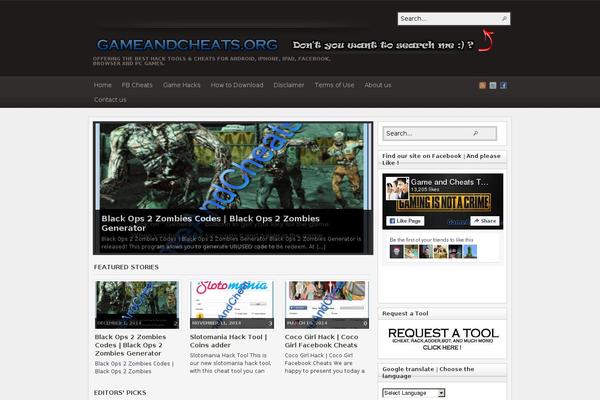Click the GAMEANDCHEATS.ORG site logo
Screen dimensions: 600x400
pyautogui.click(x=187, y=45)
